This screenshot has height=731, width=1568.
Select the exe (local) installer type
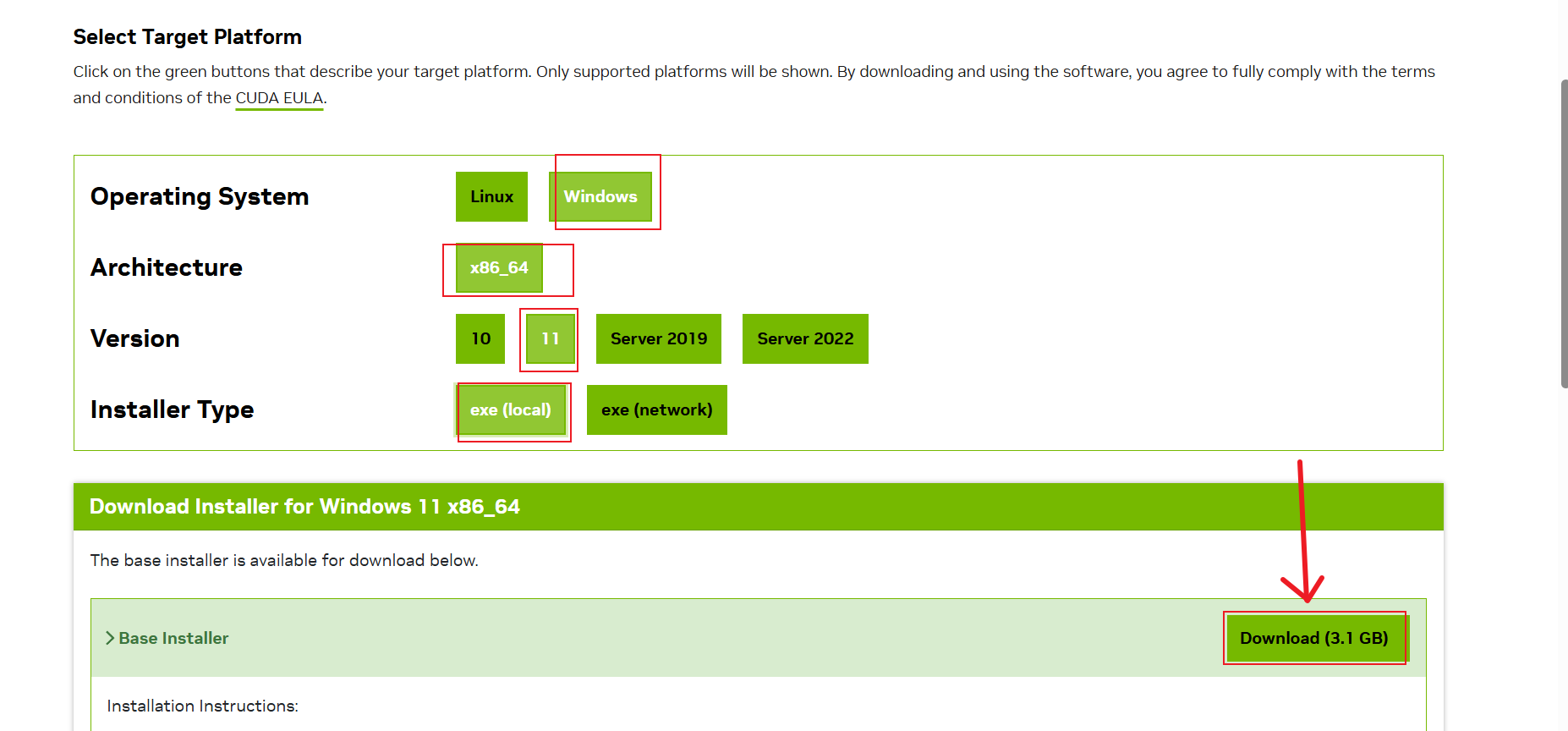[x=511, y=410]
